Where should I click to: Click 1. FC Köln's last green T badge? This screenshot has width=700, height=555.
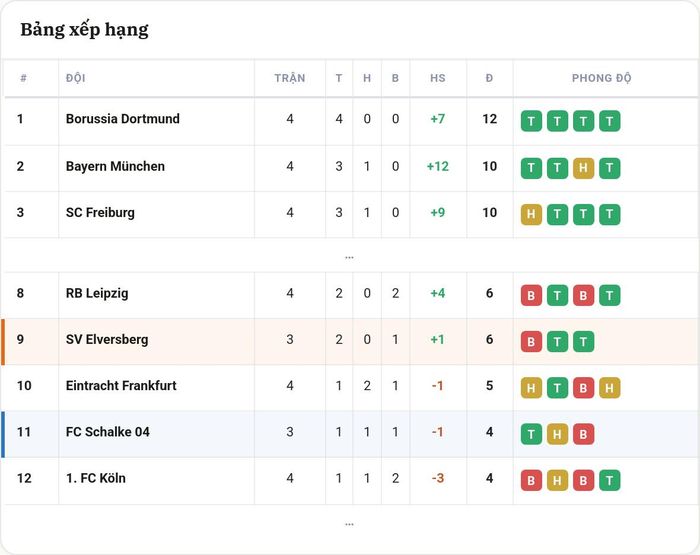click(x=609, y=480)
